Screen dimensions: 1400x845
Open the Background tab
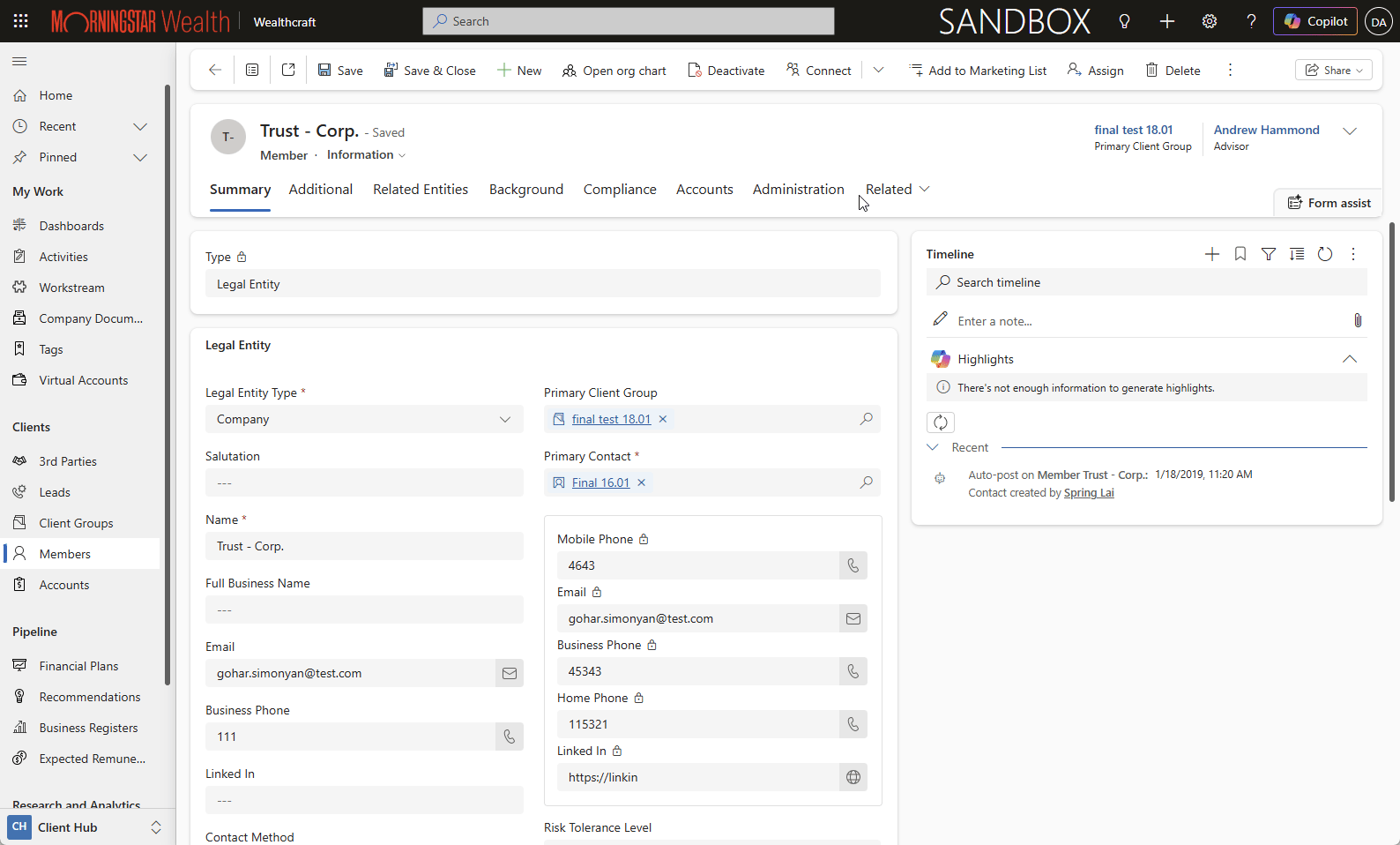(526, 189)
